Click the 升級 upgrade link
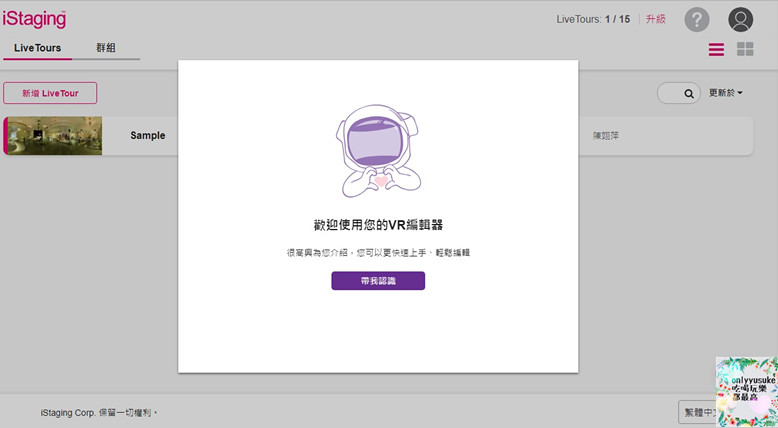 point(655,19)
